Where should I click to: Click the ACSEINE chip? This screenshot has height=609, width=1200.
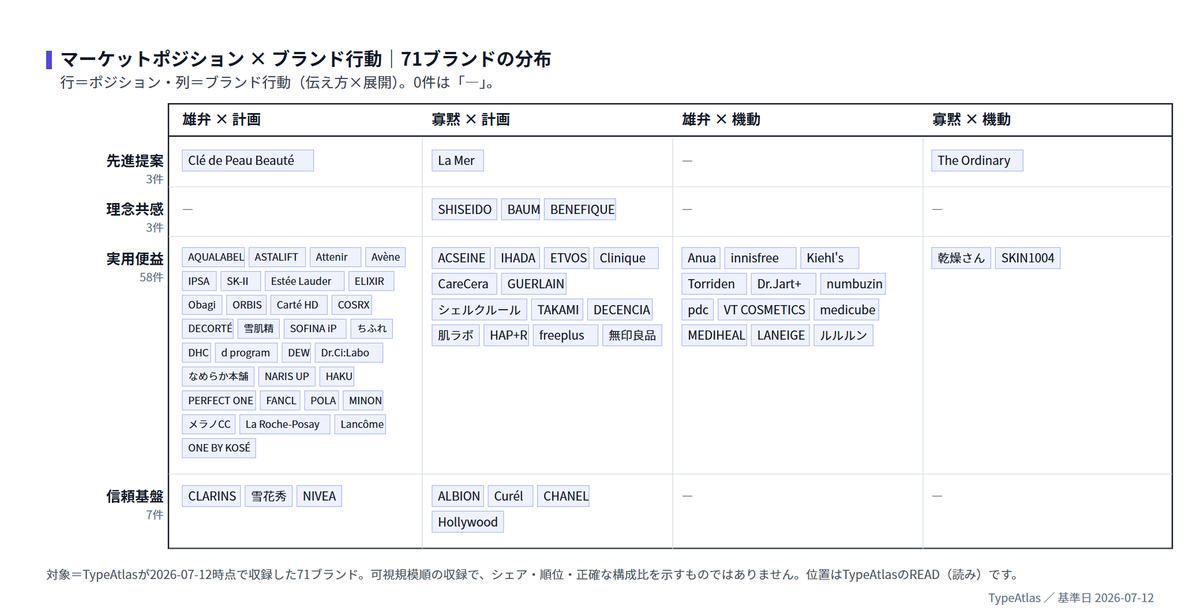coord(461,257)
